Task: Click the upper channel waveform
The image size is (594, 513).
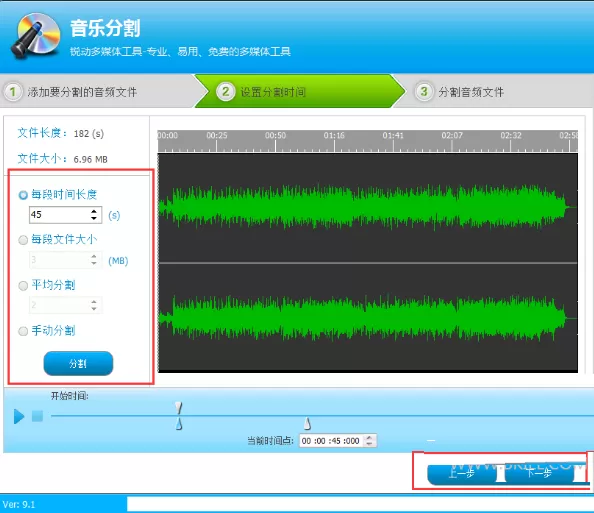Action: point(367,207)
